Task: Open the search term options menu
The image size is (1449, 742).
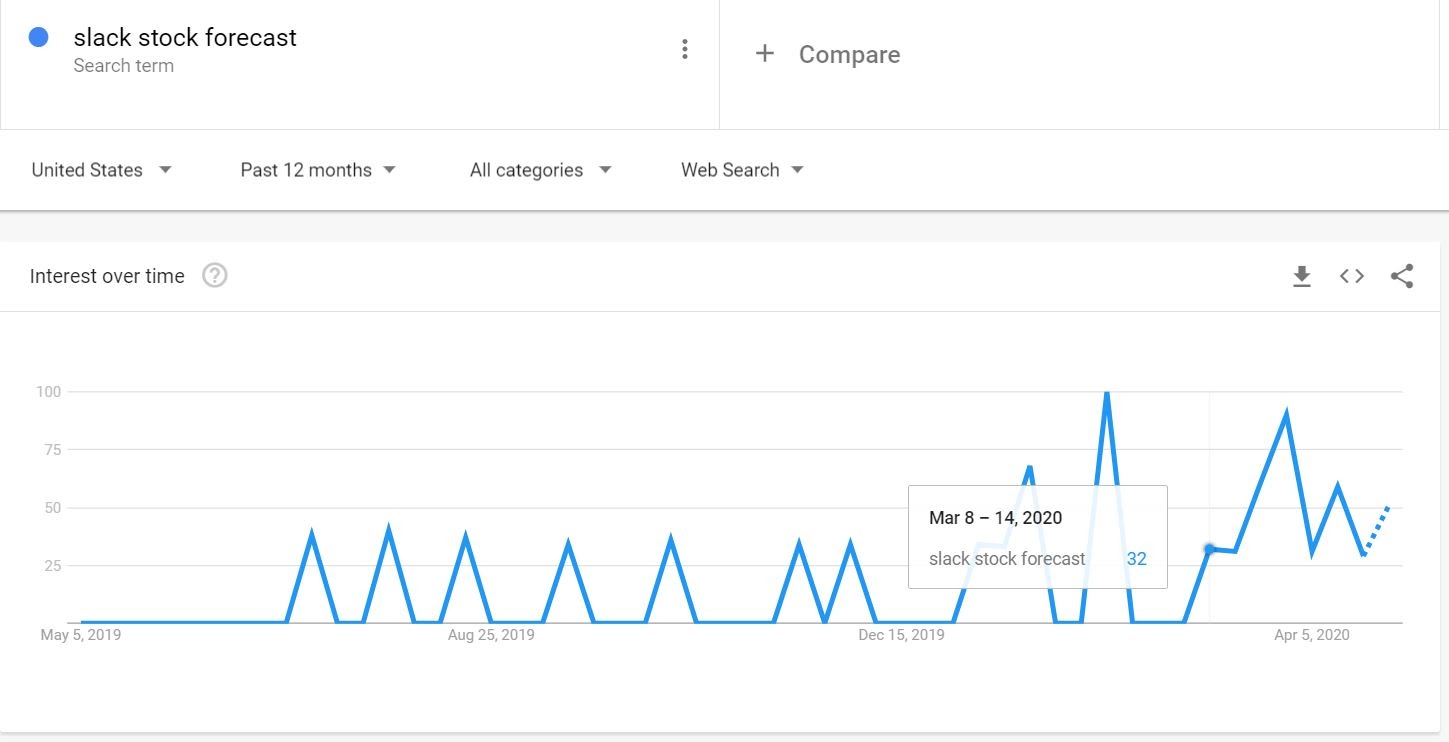Action: tap(684, 50)
